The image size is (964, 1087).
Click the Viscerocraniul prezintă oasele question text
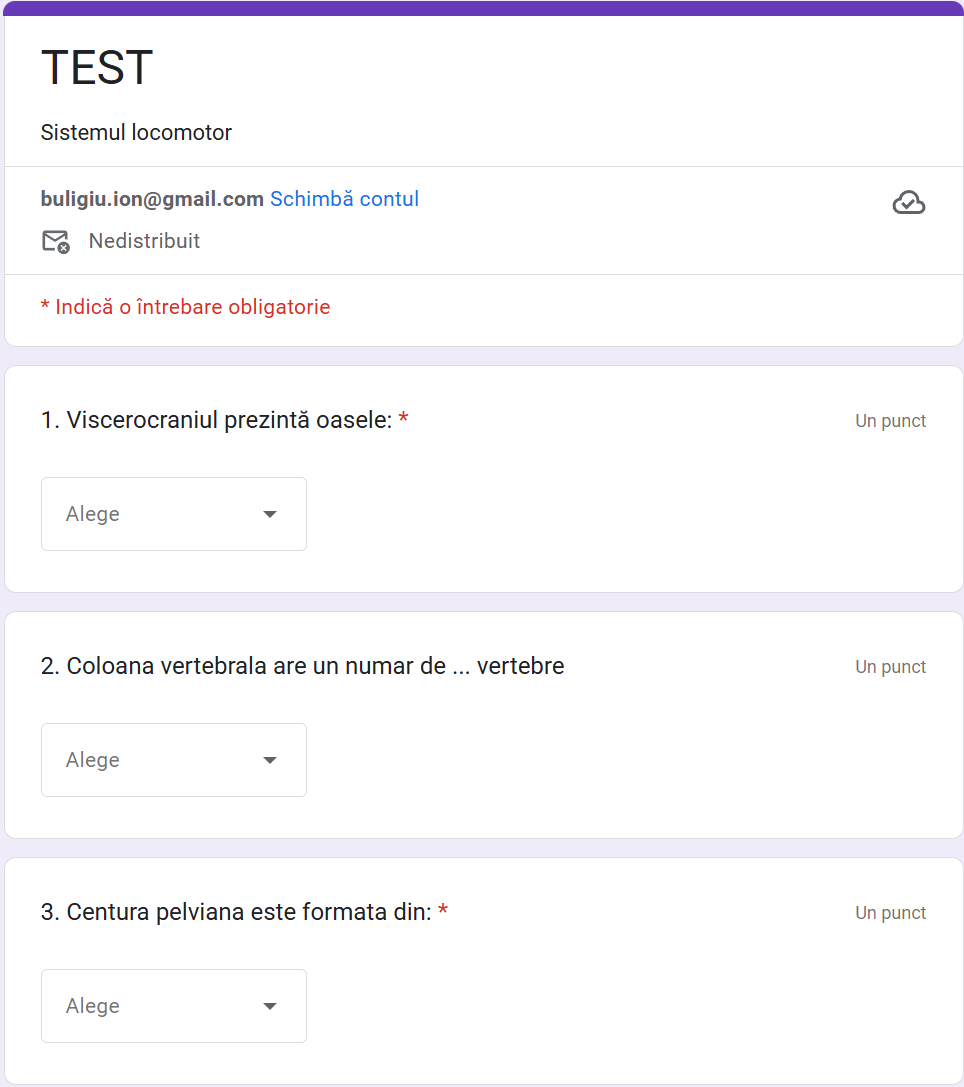216,420
